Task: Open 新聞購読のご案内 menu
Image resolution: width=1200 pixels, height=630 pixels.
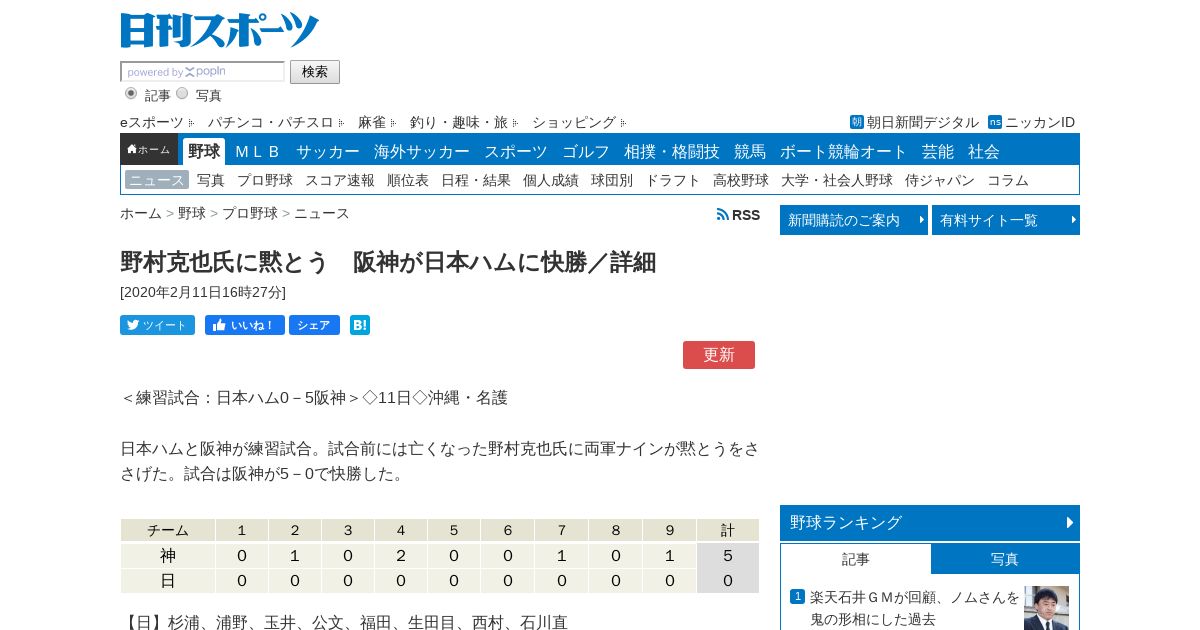Action: (x=854, y=220)
